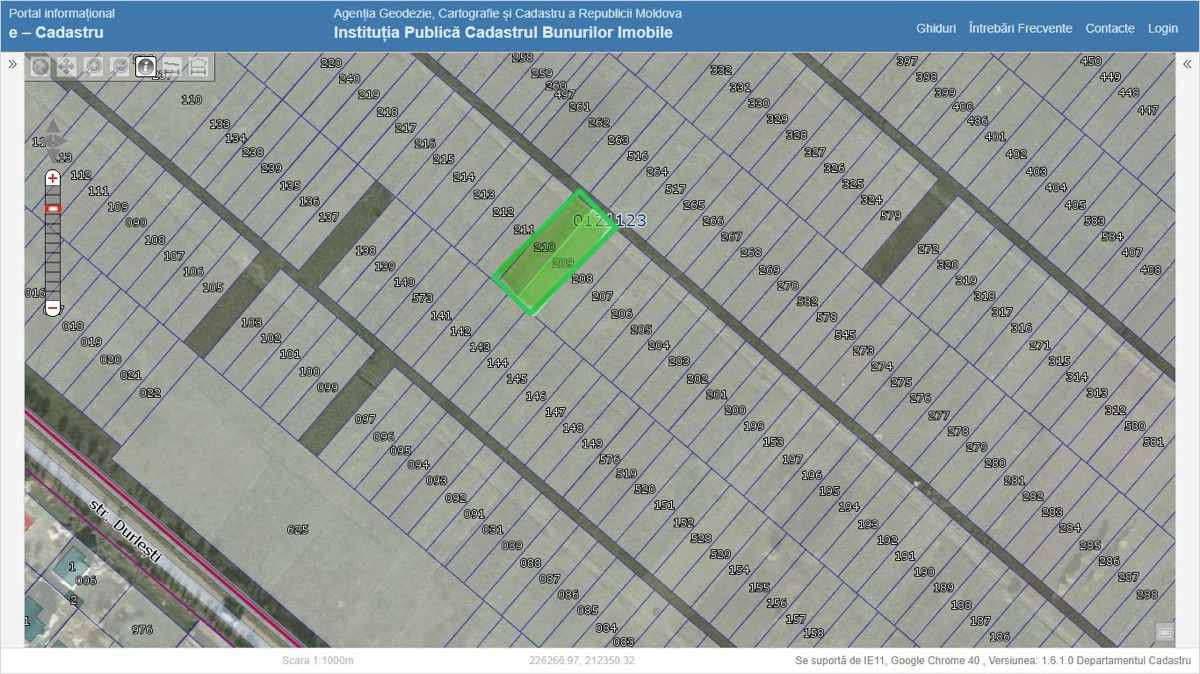1200x674 pixels.
Task: Click parcel label 258
Action: coord(522,58)
